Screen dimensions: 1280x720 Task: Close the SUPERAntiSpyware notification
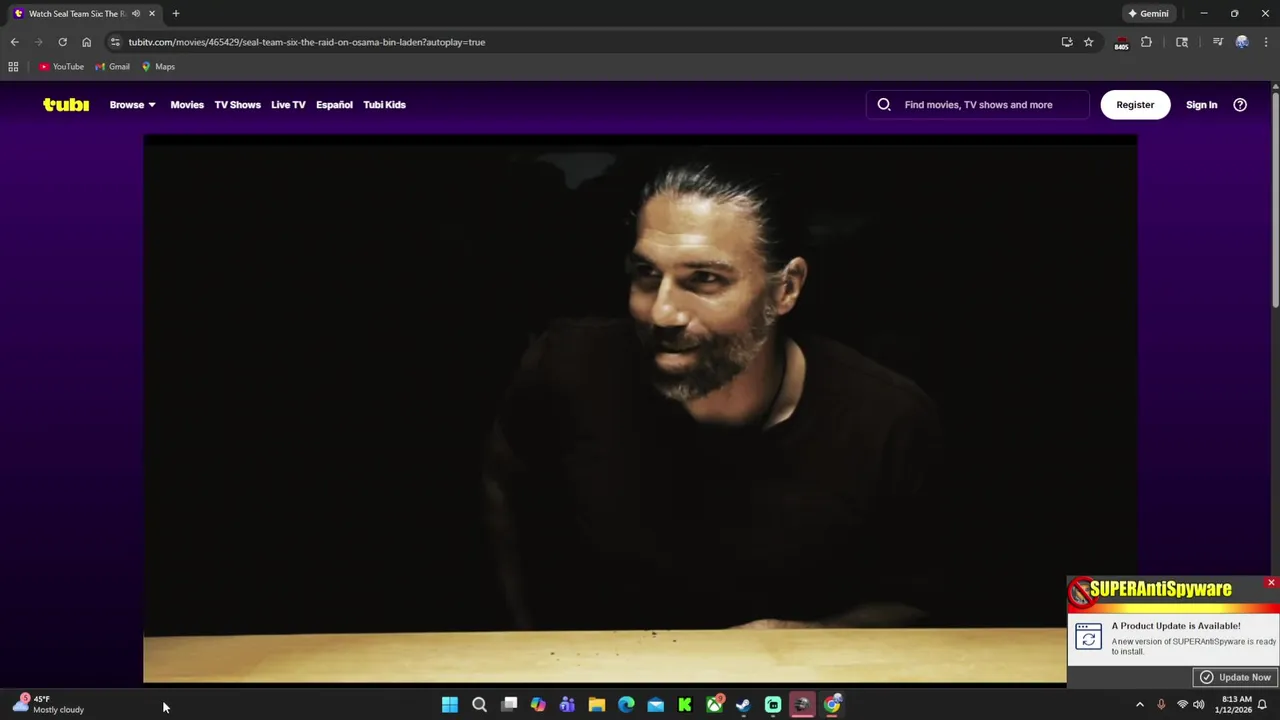pyautogui.click(x=1271, y=582)
